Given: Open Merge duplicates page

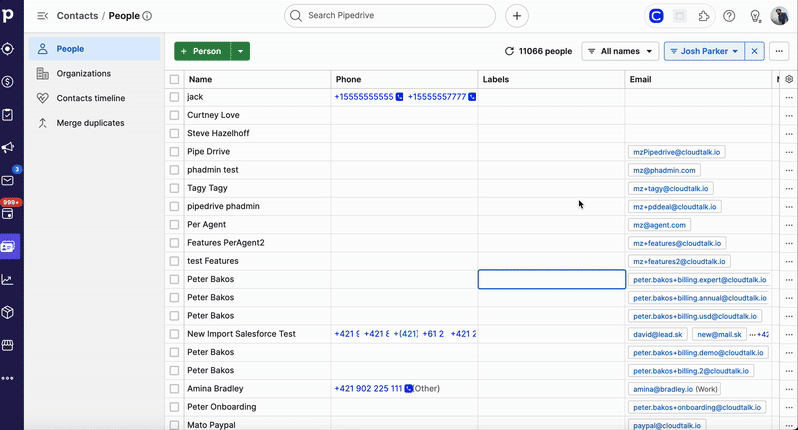Looking at the screenshot, I should 90,123.
